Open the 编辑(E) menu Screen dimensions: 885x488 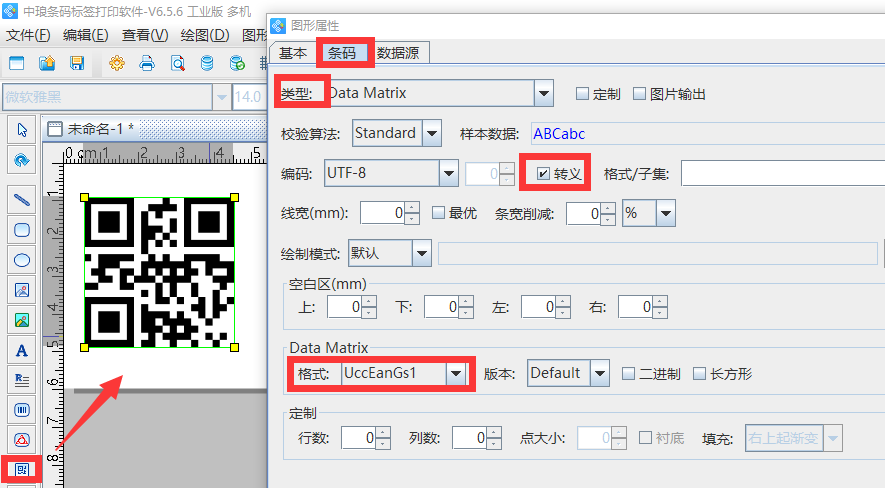[86, 35]
